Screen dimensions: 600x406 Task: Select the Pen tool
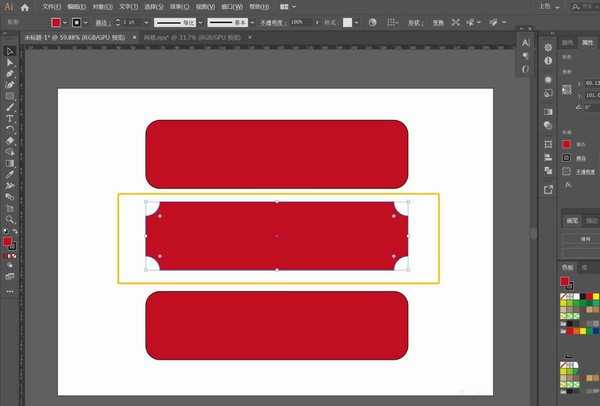pyautogui.click(x=10, y=74)
